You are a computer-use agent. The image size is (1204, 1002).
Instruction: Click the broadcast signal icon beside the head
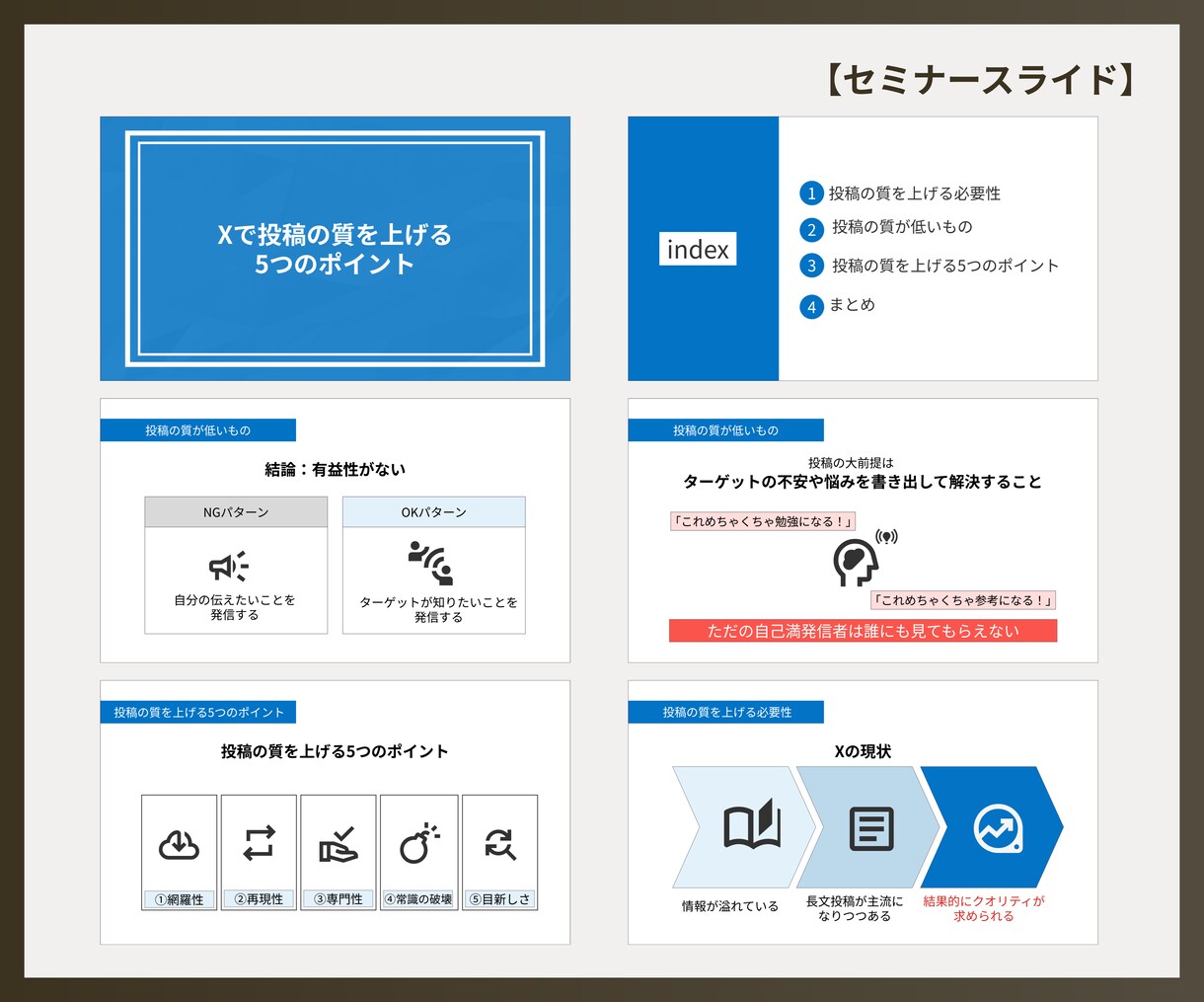pos(886,536)
